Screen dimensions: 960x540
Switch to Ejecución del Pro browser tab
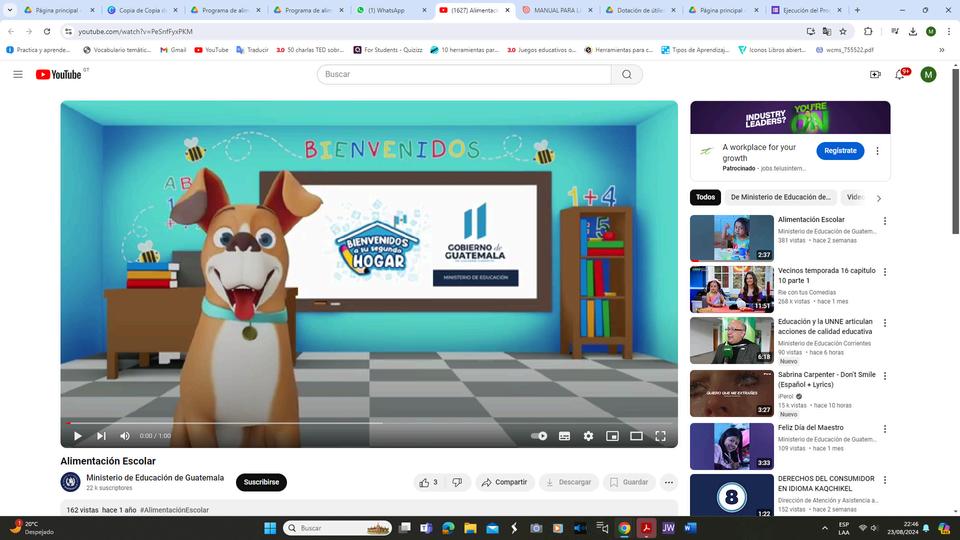pos(806,10)
